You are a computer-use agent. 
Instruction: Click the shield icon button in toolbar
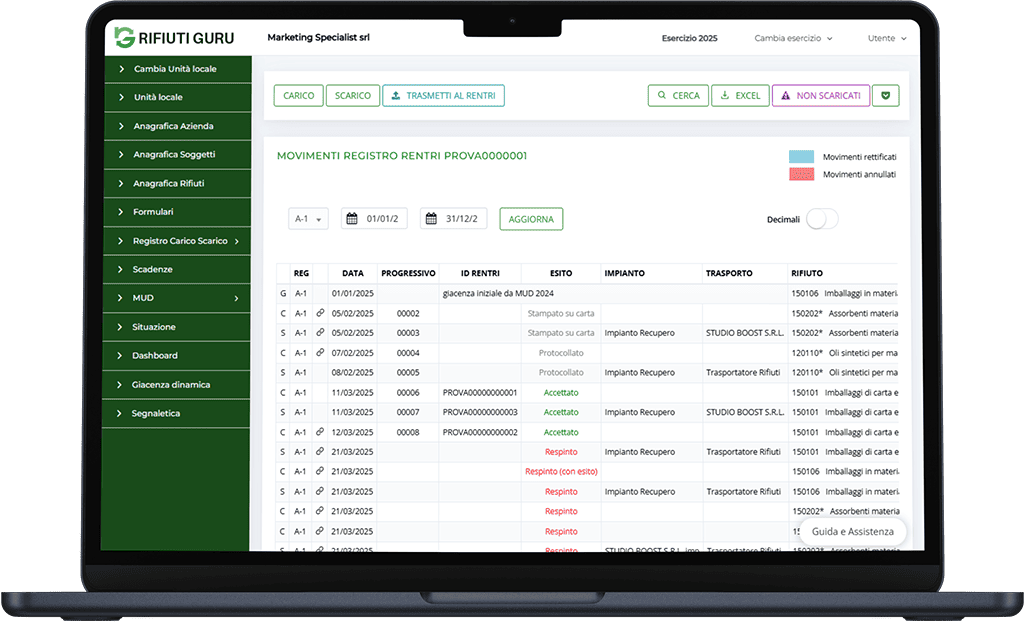point(886,96)
